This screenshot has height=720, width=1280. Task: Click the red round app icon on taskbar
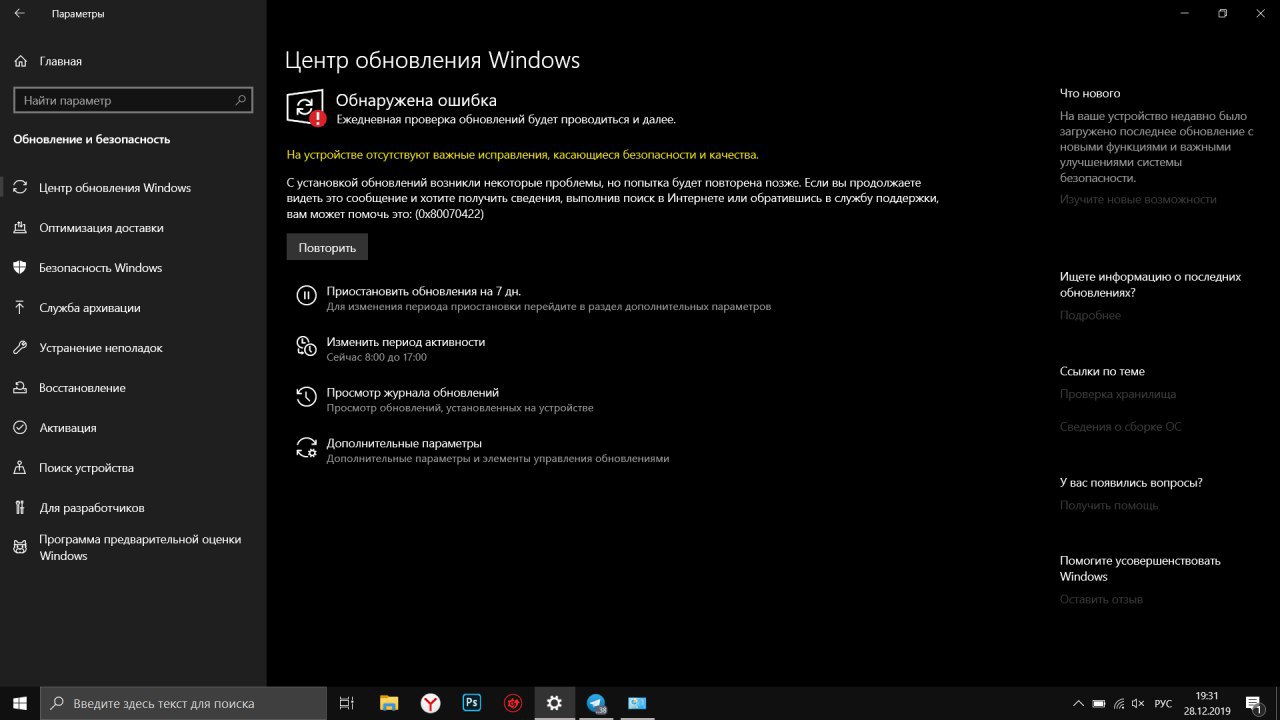click(512, 703)
